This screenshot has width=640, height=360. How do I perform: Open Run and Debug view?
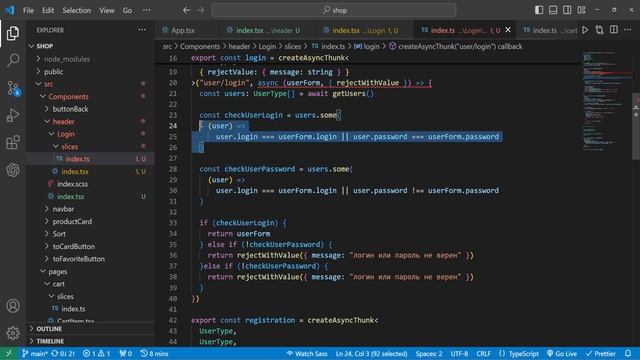coord(13,116)
